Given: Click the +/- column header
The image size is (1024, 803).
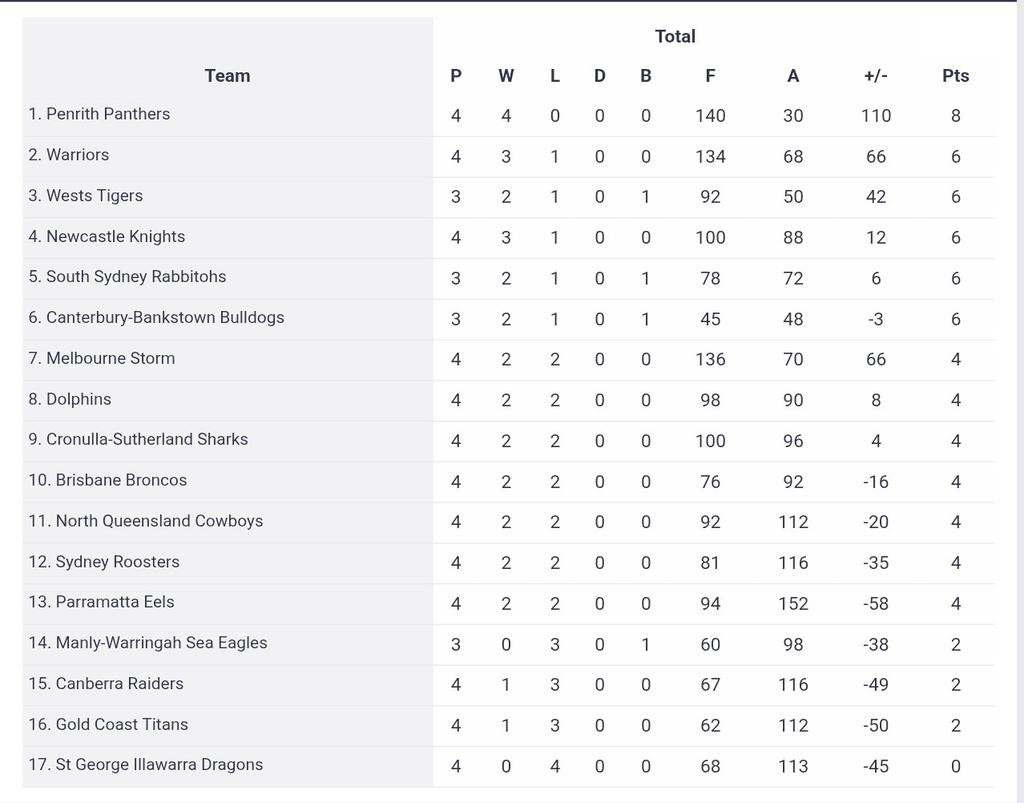Looking at the screenshot, I should 876,76.
